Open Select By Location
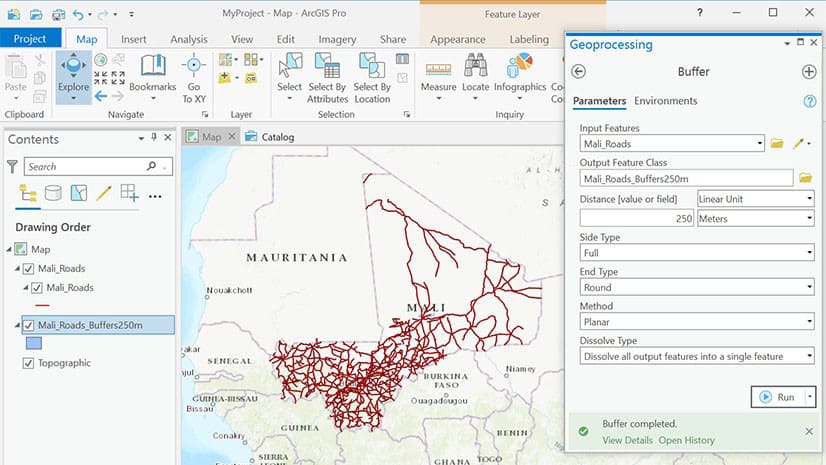Viewport: 826px width, 465px height. click(372, 78)
